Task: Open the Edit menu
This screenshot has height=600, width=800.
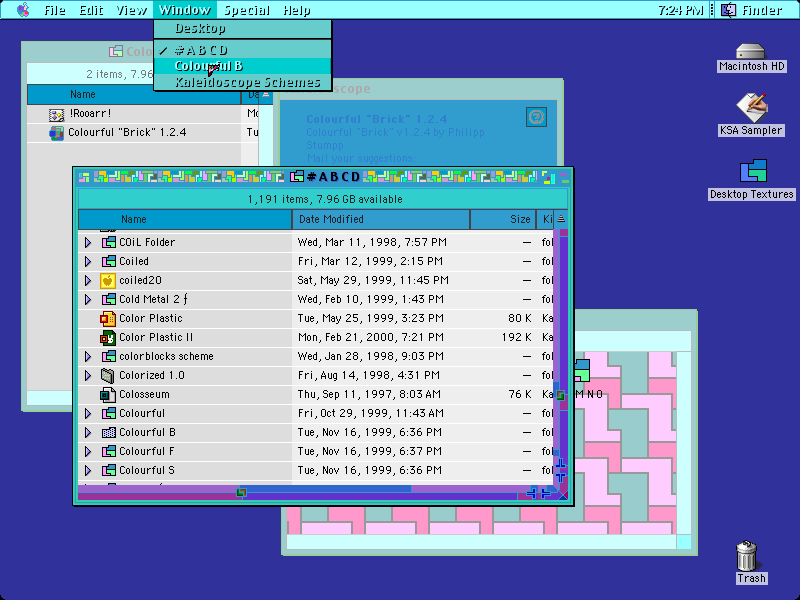Action: [91, 10]
